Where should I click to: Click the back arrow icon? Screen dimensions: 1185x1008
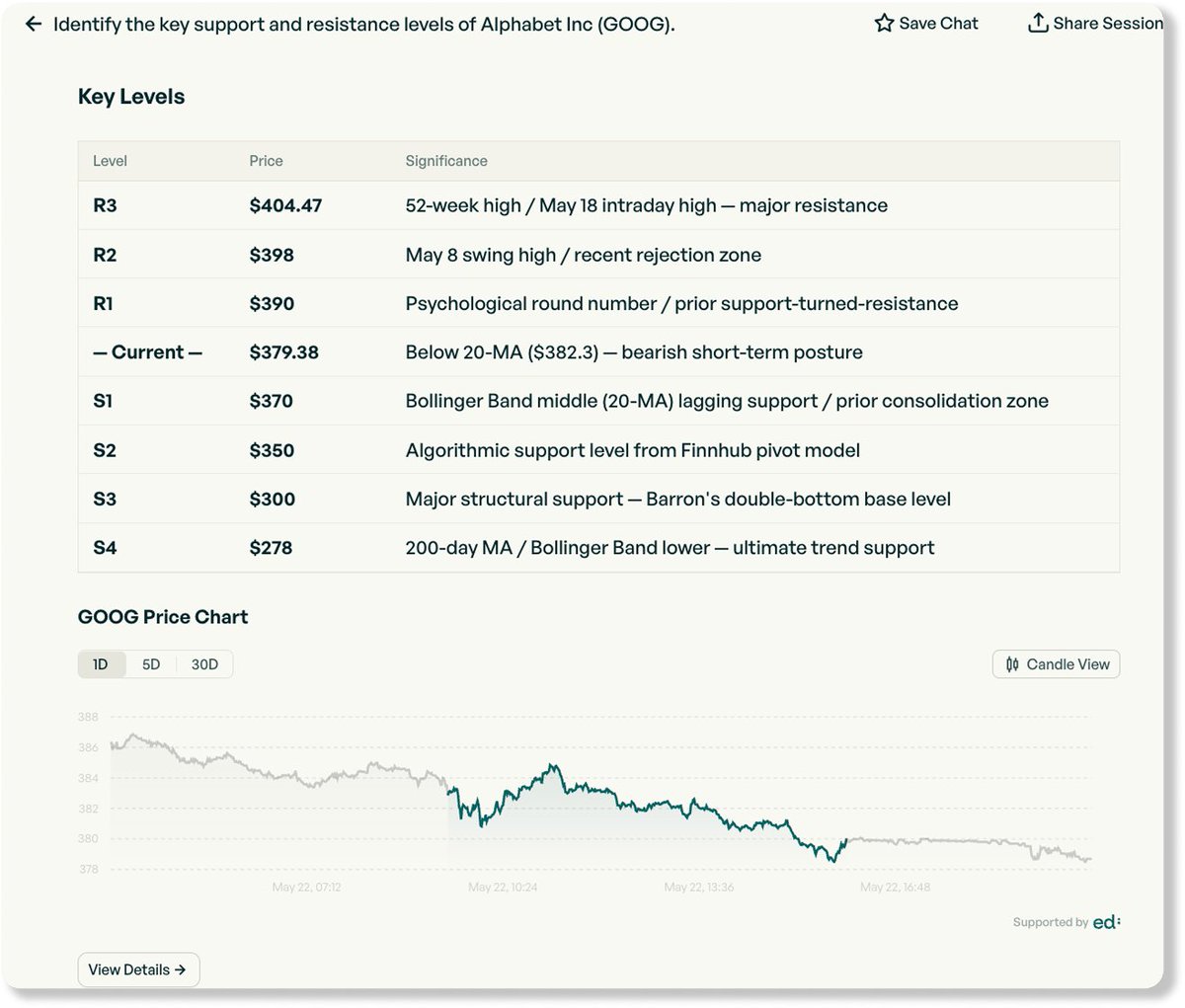tap(34, 24)
